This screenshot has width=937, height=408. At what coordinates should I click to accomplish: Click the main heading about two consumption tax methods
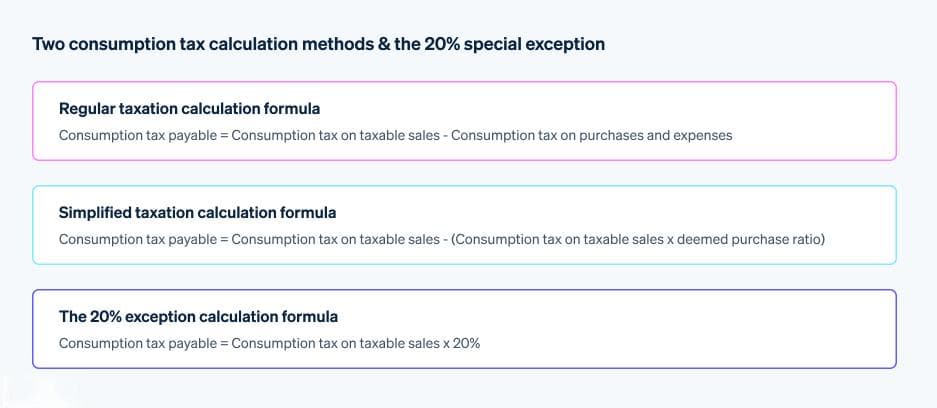(x=318, y=44)
